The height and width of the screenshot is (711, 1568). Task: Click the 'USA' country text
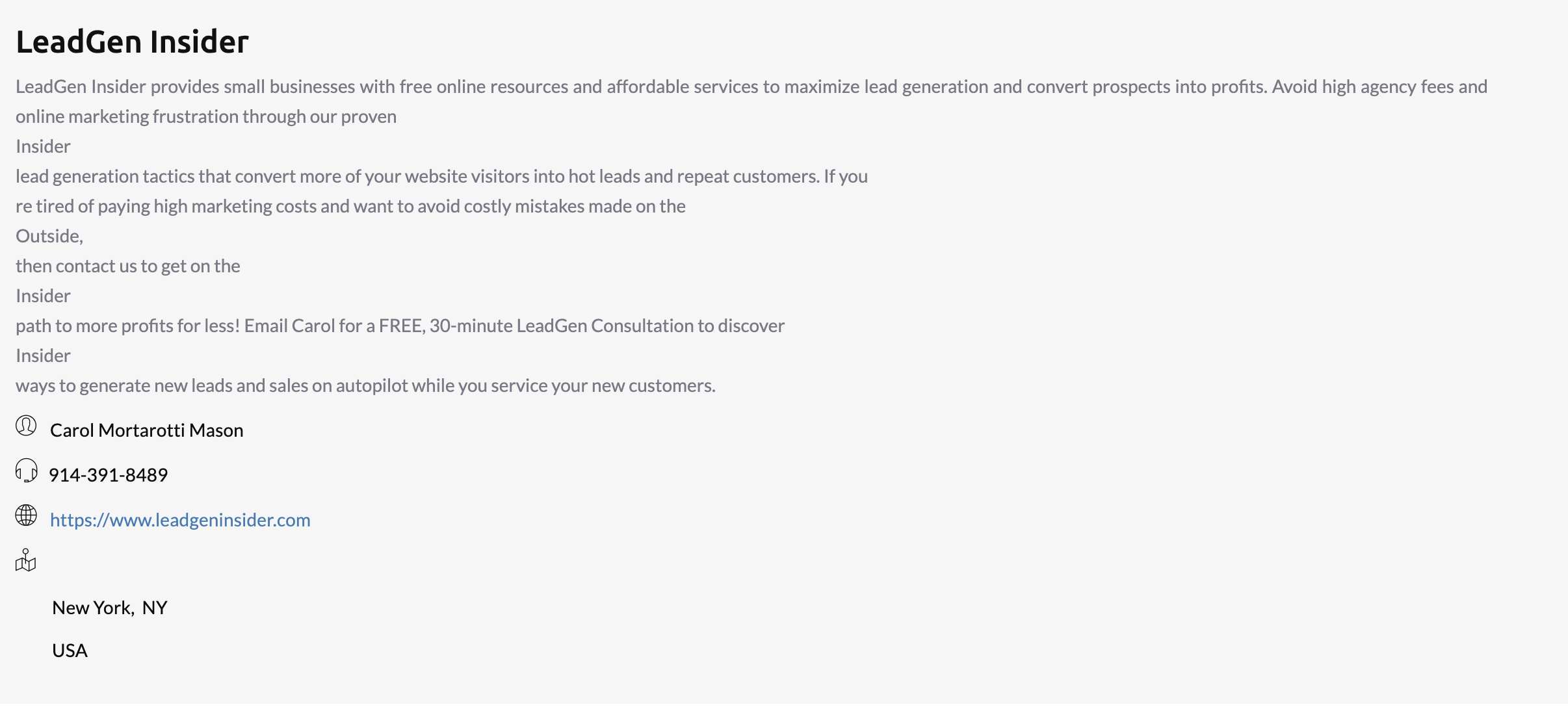(70, 651)
